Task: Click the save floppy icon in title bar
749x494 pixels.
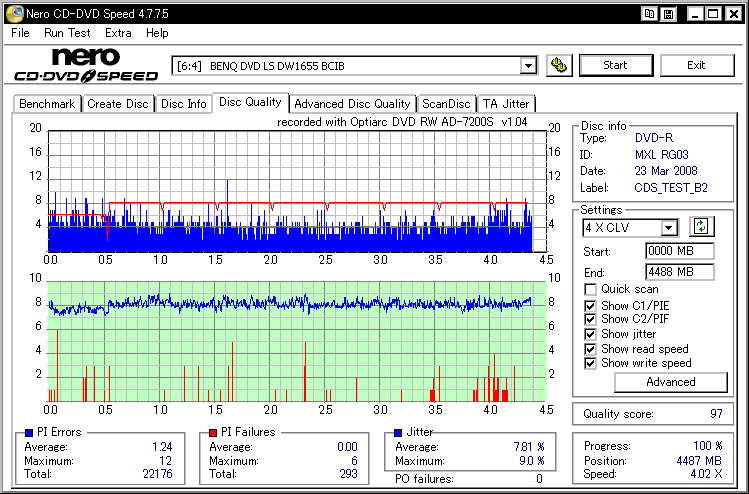Action: pyautogui.click(x=668, y=14)
